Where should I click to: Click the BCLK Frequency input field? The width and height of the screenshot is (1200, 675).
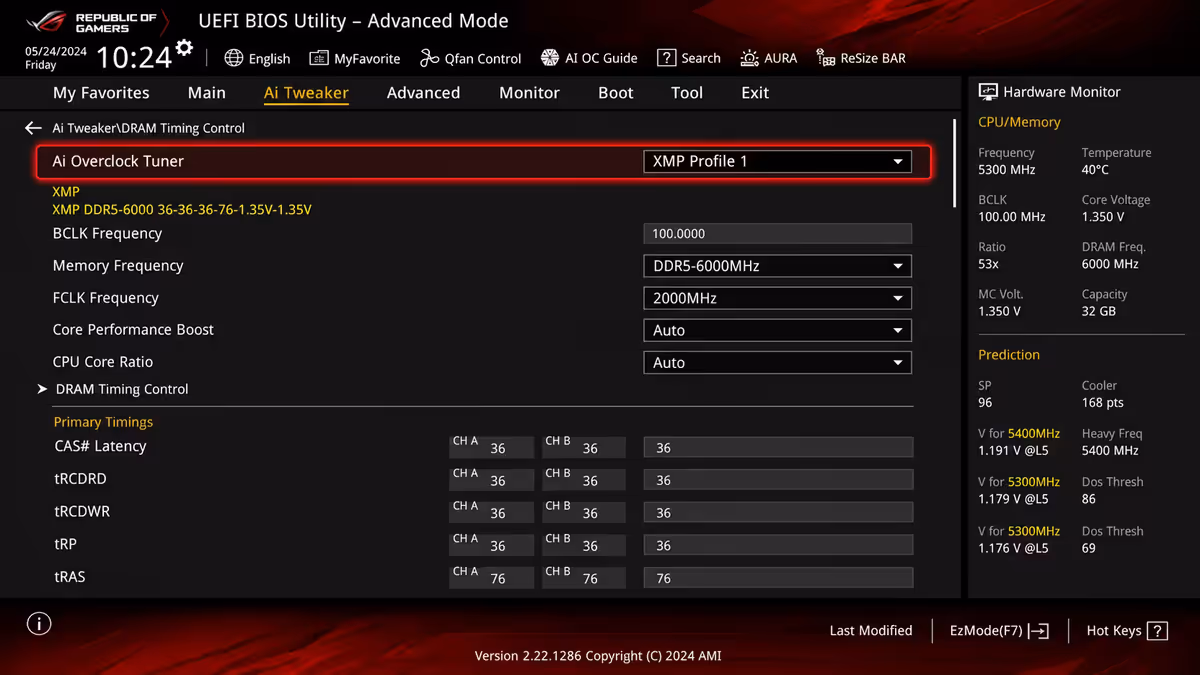[x=777, y=233]
